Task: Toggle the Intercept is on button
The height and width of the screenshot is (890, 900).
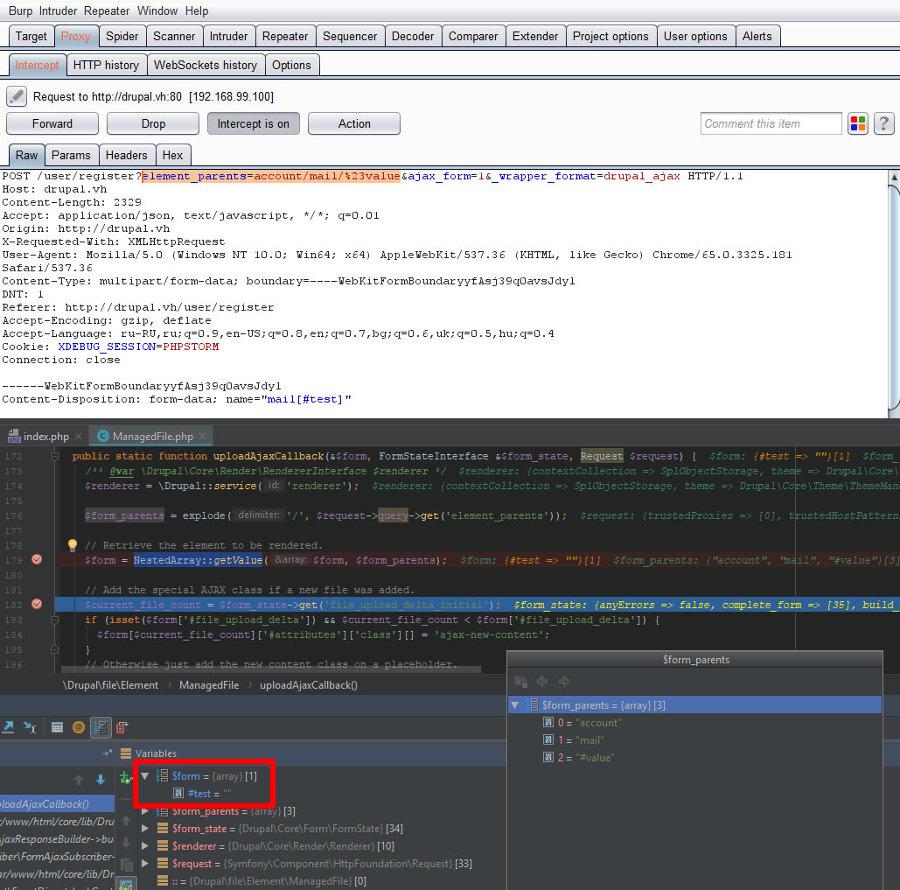Action: (x=253, y=124)
